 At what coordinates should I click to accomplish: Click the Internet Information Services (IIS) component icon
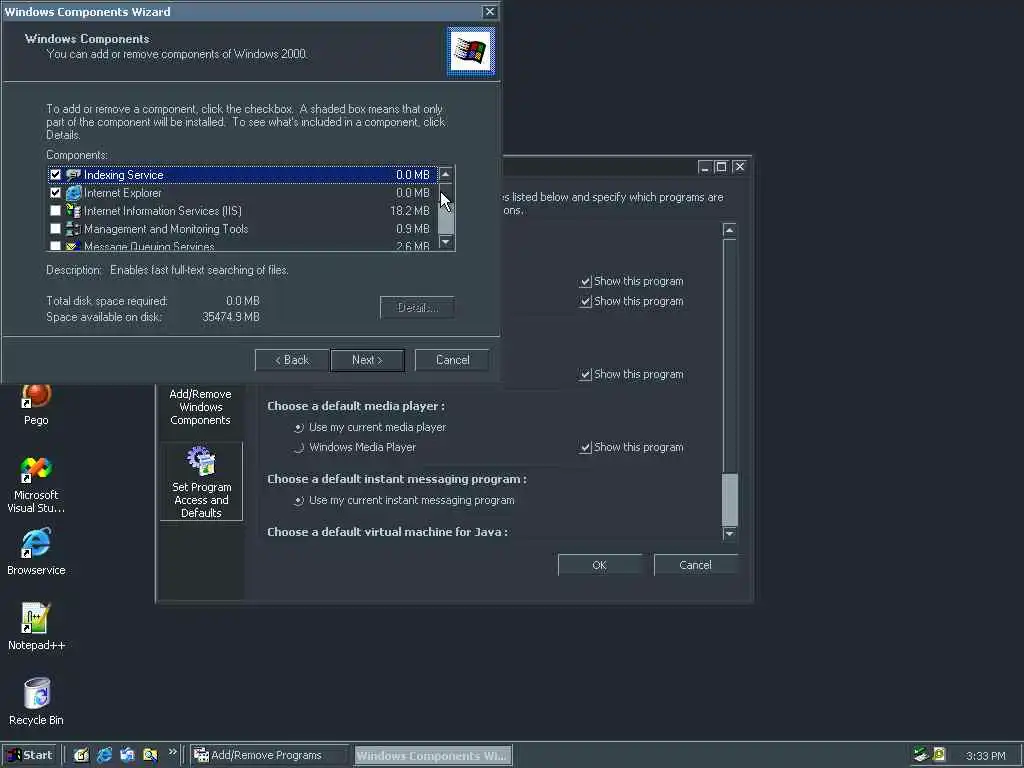(74, 211)
